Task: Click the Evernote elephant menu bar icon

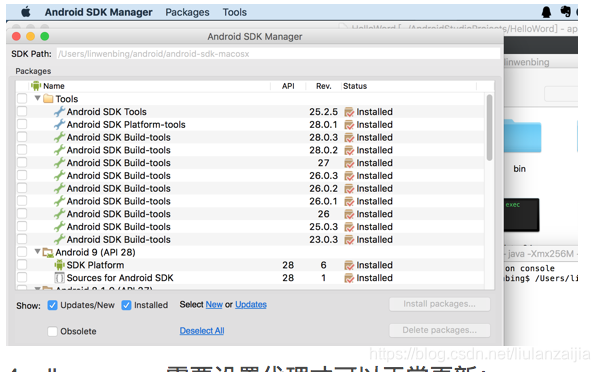Action: coord(565,11)
